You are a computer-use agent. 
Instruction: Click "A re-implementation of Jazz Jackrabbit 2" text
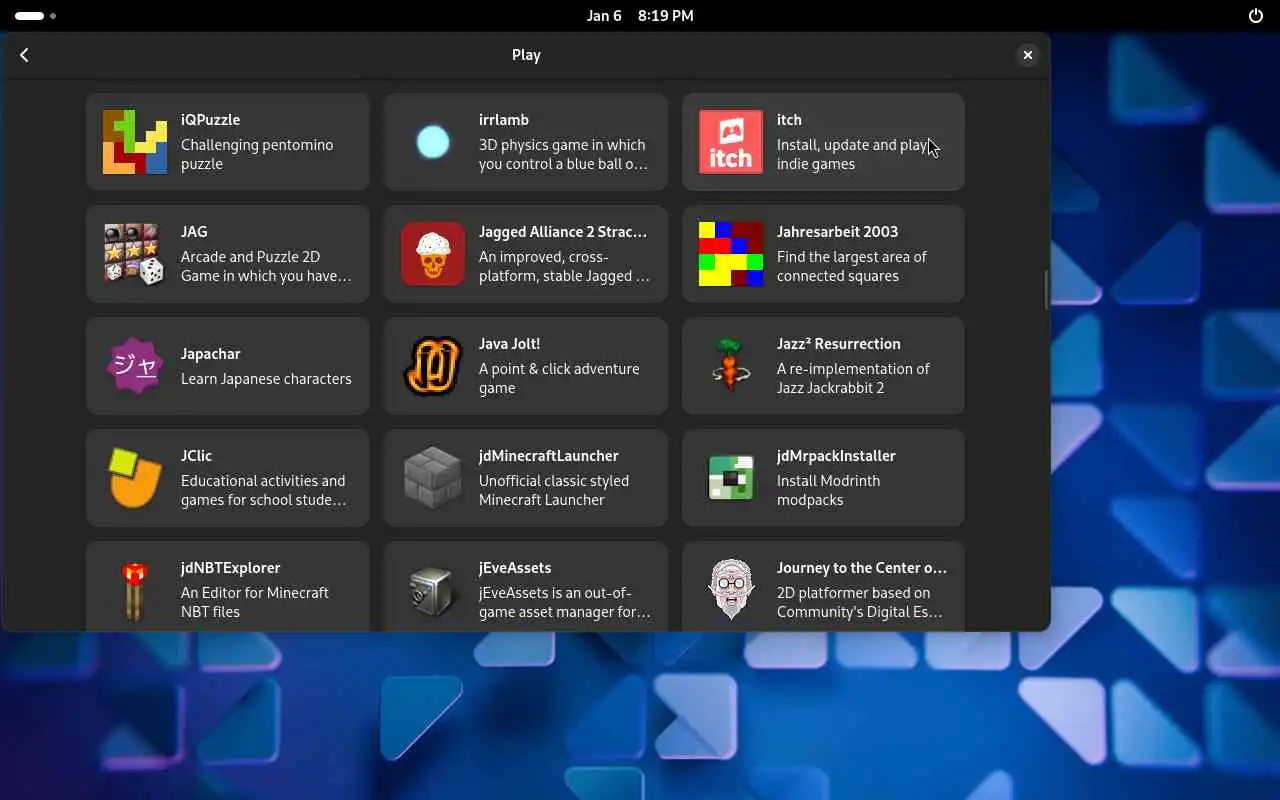pos(853,378)
